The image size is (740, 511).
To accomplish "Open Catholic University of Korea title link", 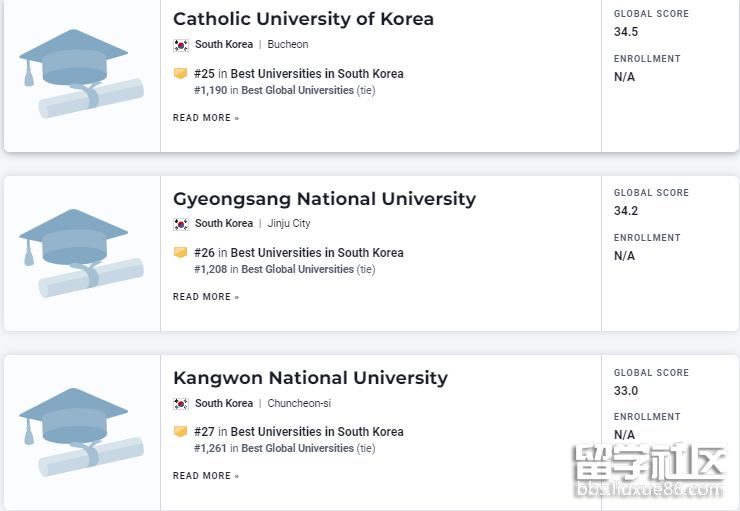I will pyautogui.click(x=303, y=19).
